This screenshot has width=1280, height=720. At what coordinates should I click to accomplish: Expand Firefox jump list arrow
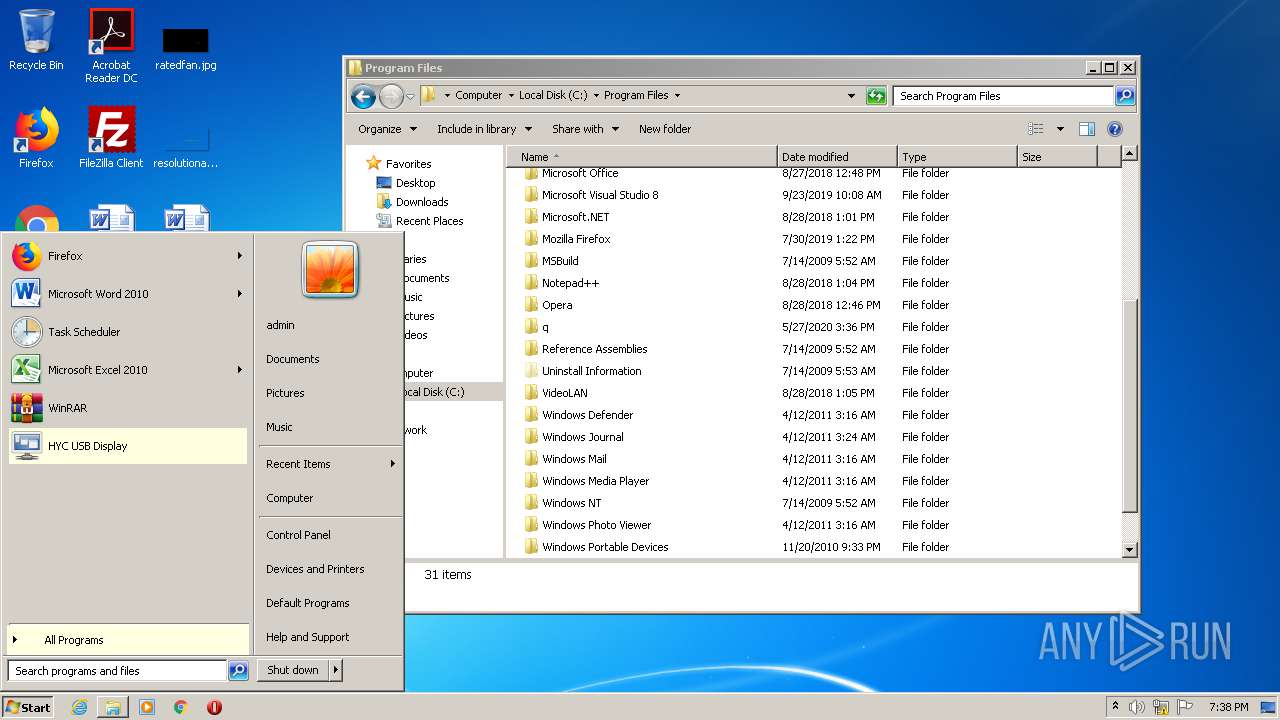pos(239,256)
